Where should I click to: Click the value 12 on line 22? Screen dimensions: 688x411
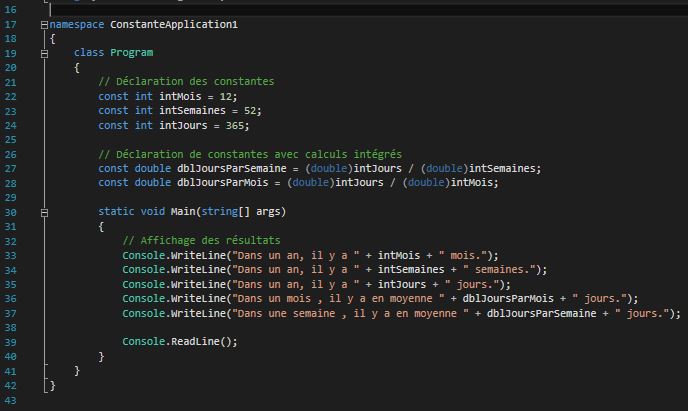(x=226, y=96)
